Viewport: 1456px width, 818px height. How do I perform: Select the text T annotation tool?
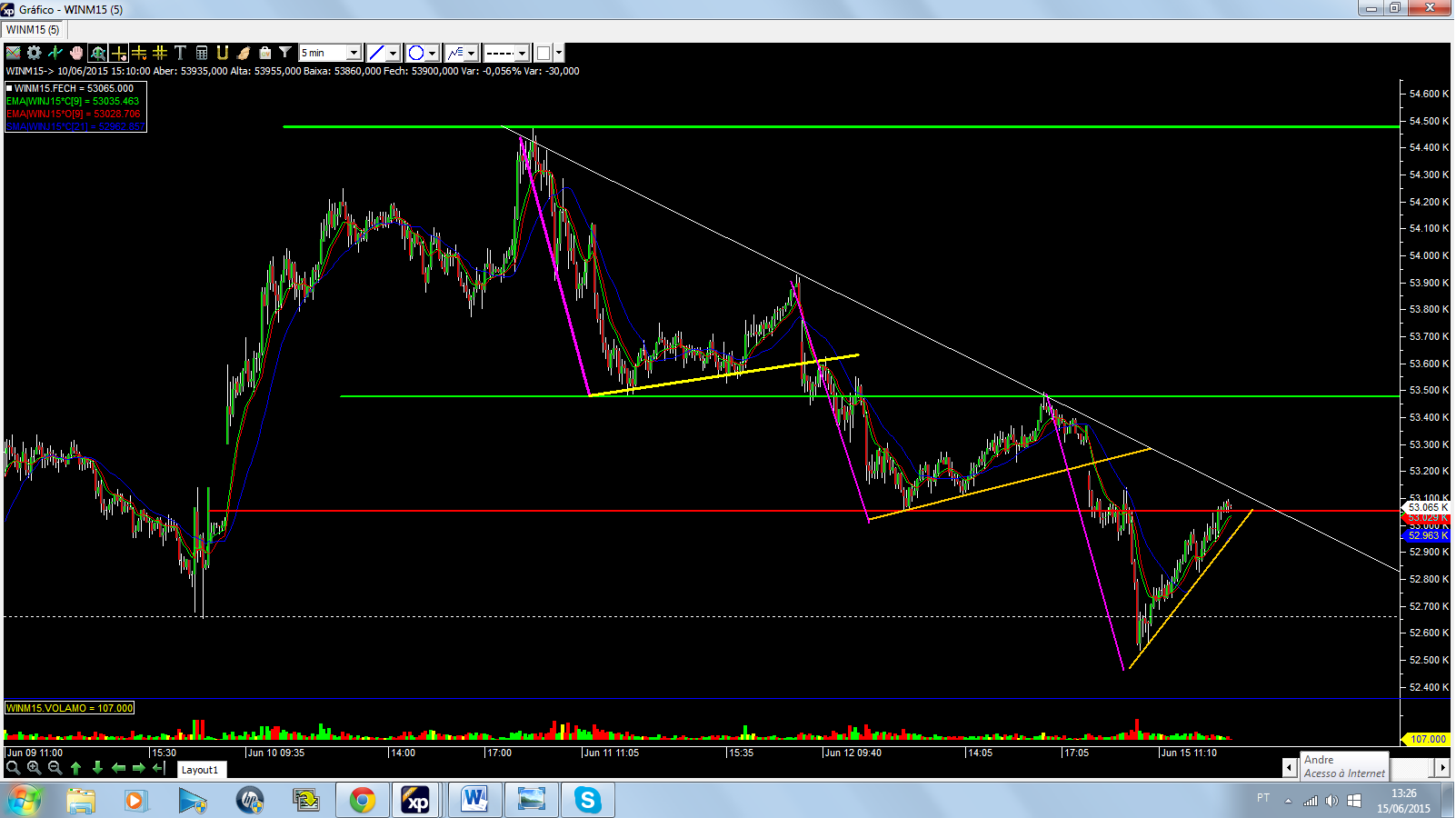click(180, 53)
